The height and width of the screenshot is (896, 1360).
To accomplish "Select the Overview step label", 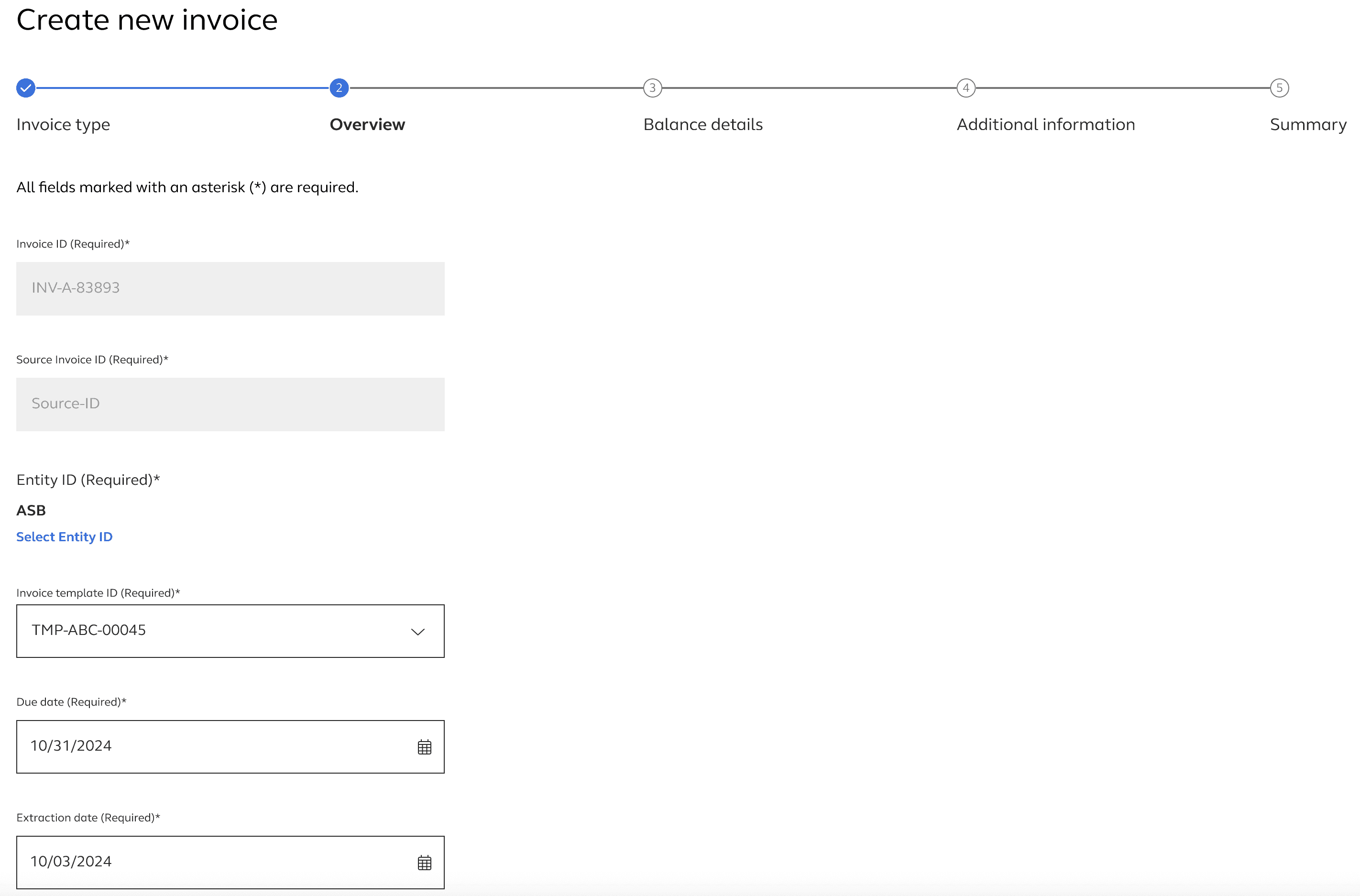I will click(x=367, y=125).
